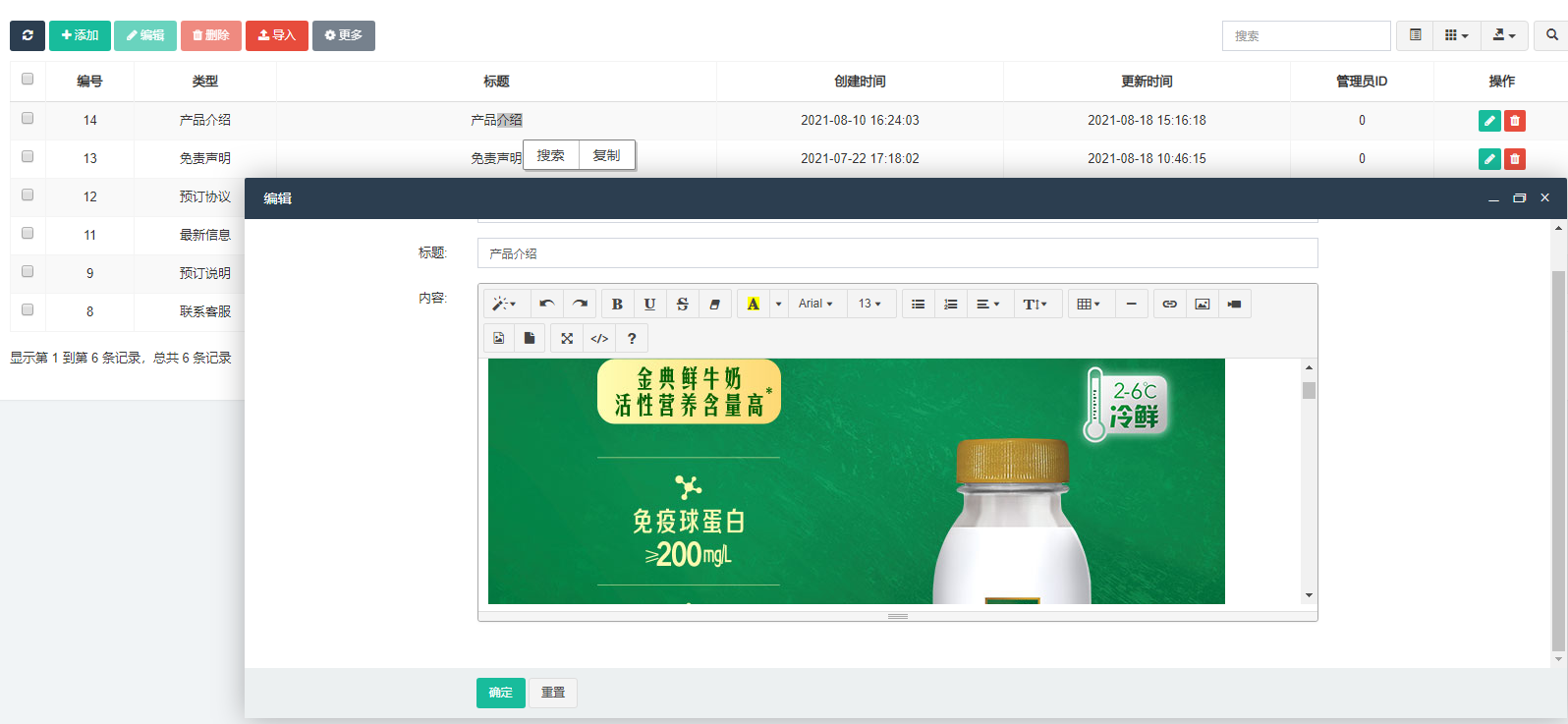Switch the editor to code view
This screenshot has width=1568, height=724.
[599, 339]
